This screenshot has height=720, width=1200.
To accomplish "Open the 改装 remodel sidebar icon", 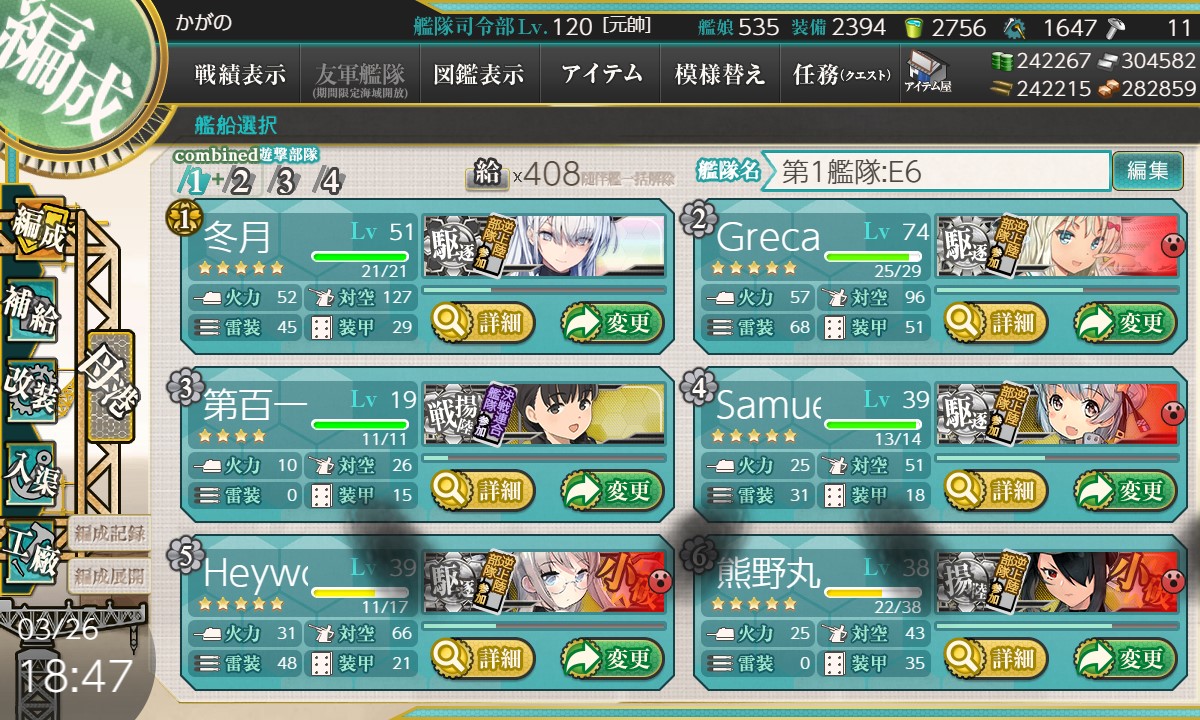I will tap(31, 391).
